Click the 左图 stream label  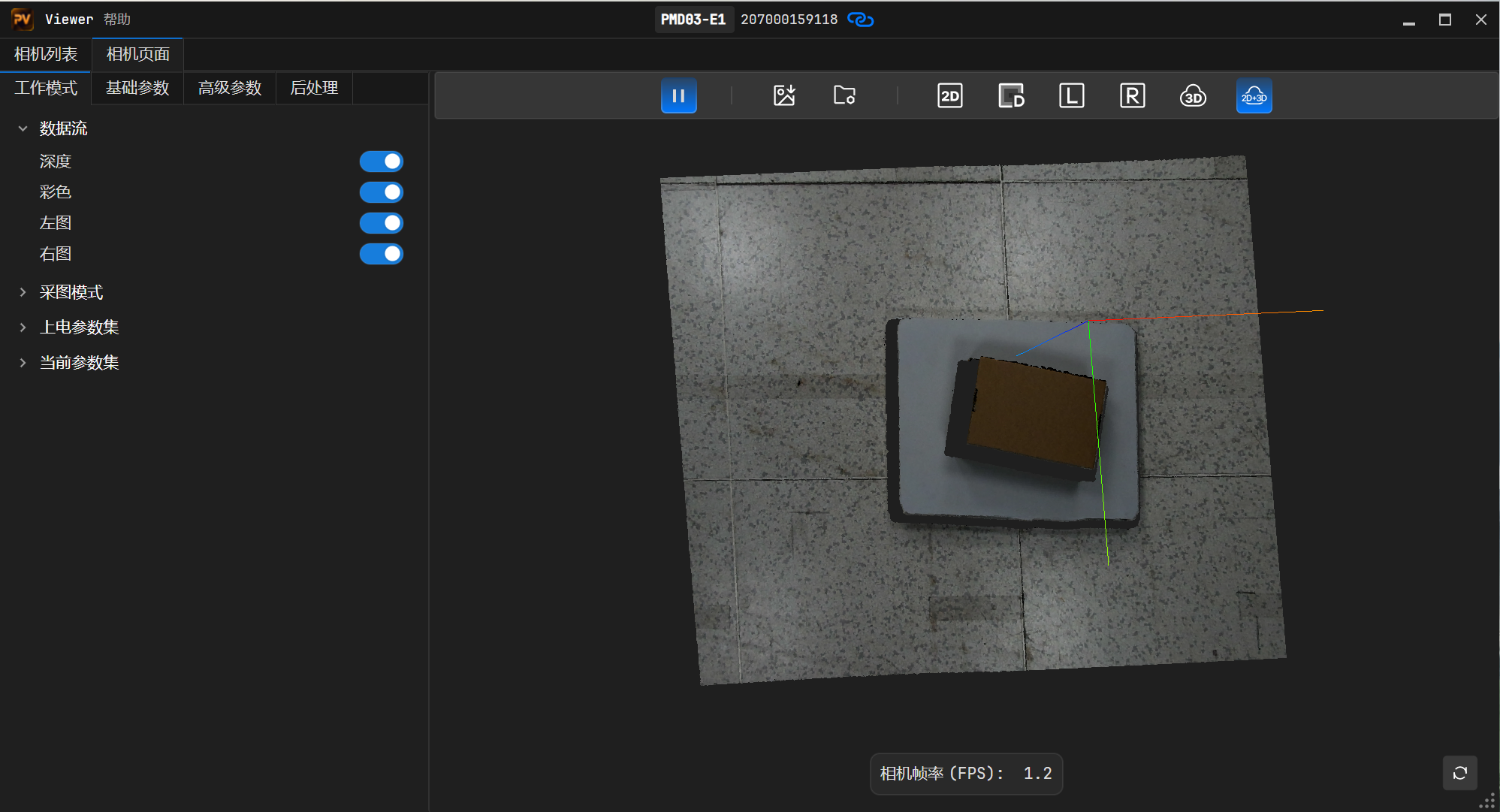point(56,223)
